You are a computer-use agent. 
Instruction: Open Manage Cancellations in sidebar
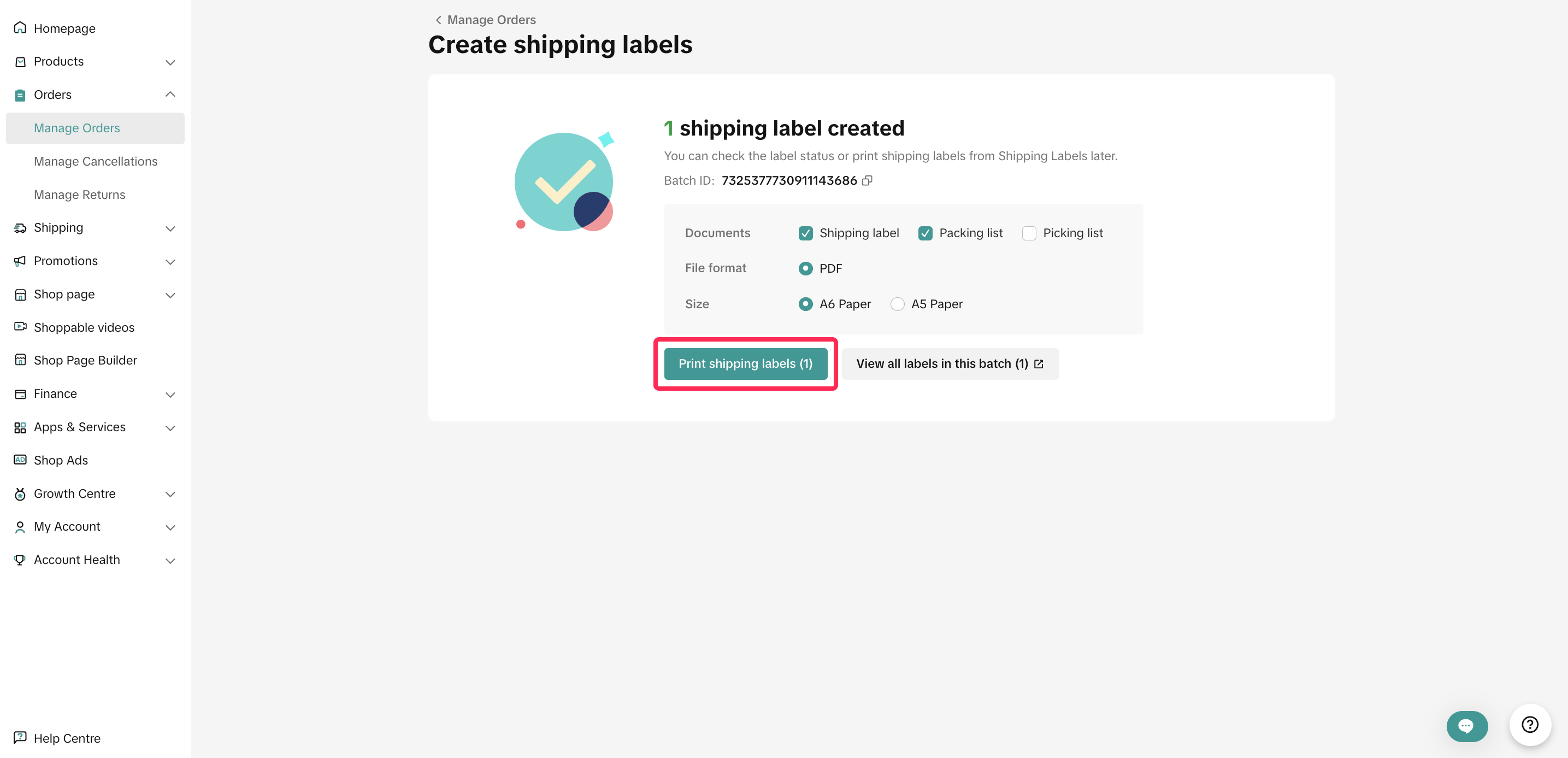[96, 161]
